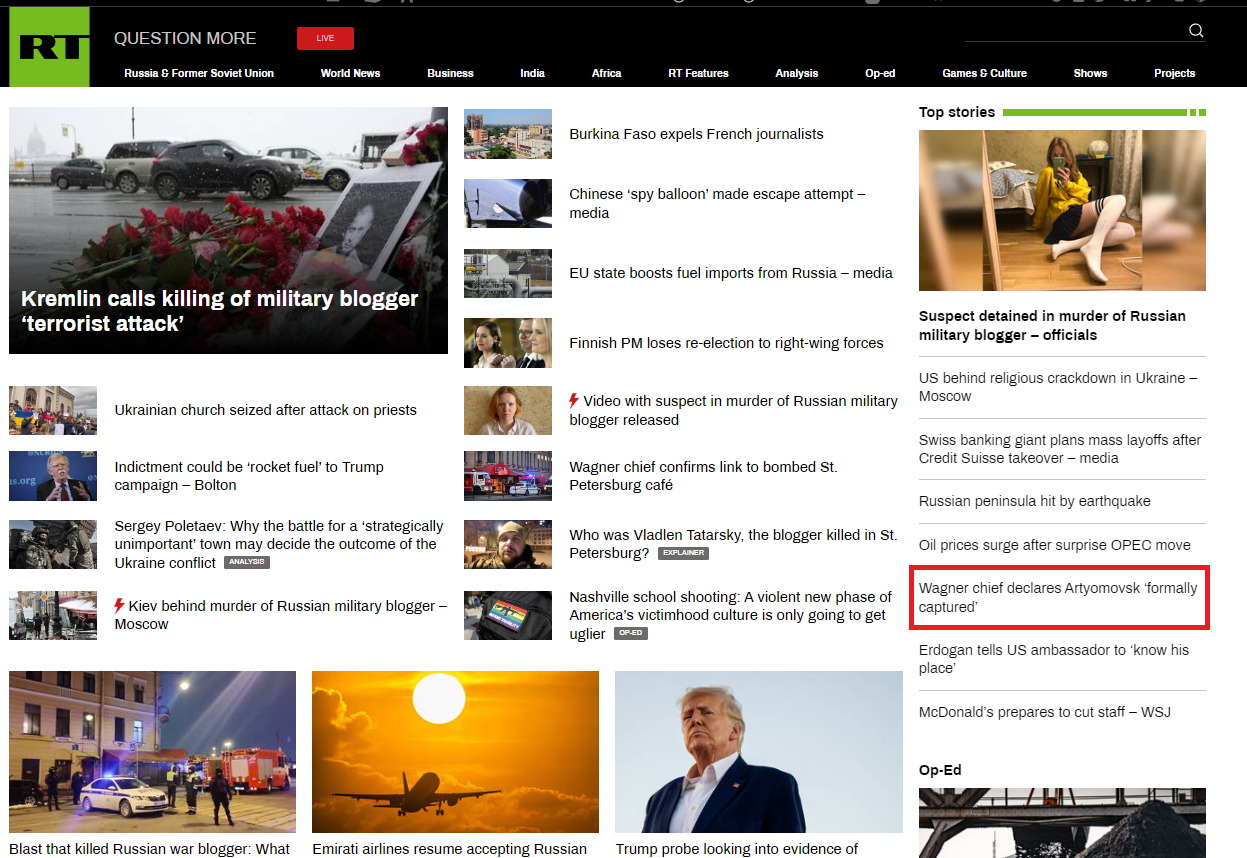The width and height of the screenshot is (1247, 858).
Task: Open Russia & Former Soviet Union section
Action: coord(199,73)
